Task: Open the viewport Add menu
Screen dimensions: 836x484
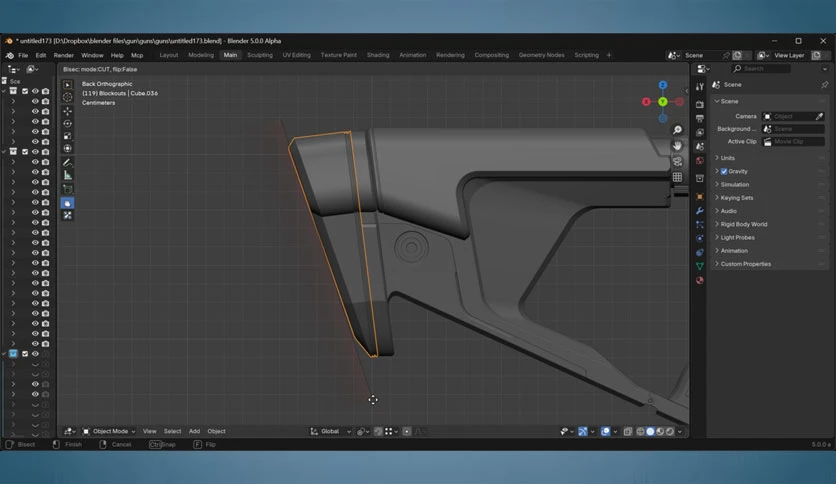Action: click(x=195, y=431)
